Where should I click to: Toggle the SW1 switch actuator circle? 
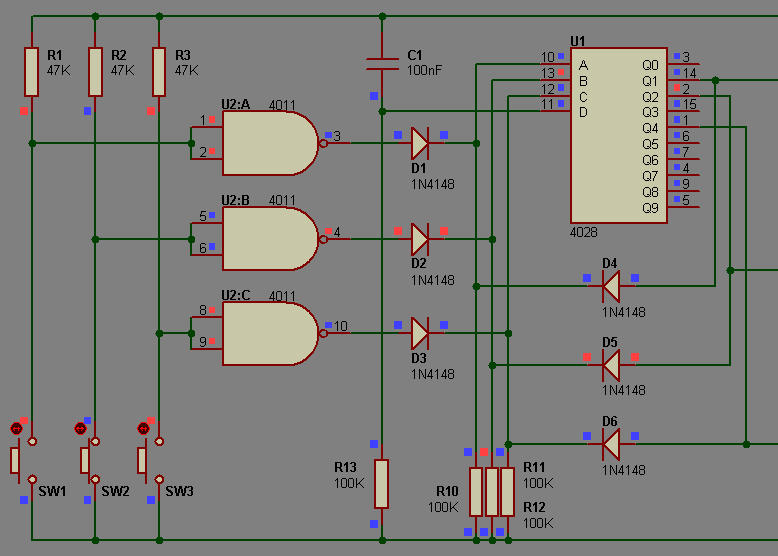pos(16,429)
